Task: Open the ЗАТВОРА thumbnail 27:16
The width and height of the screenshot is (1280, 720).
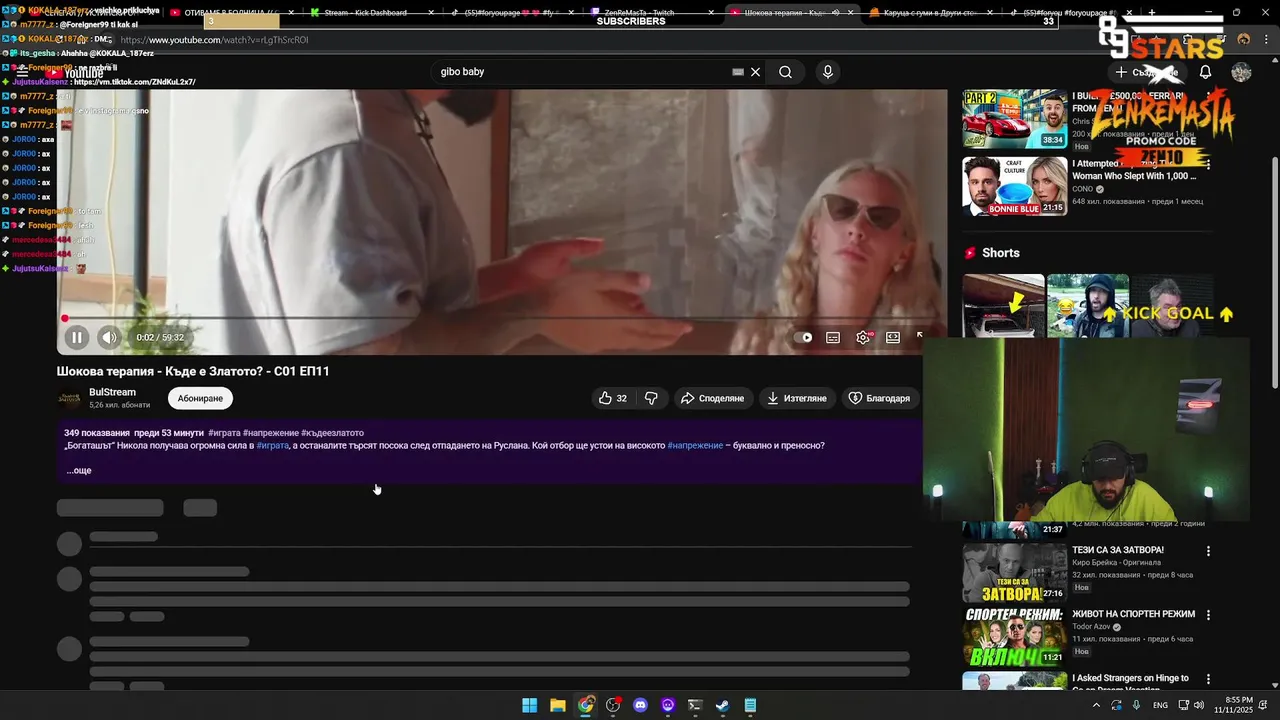Action: pyautogui.click(x=1014, y=572)
